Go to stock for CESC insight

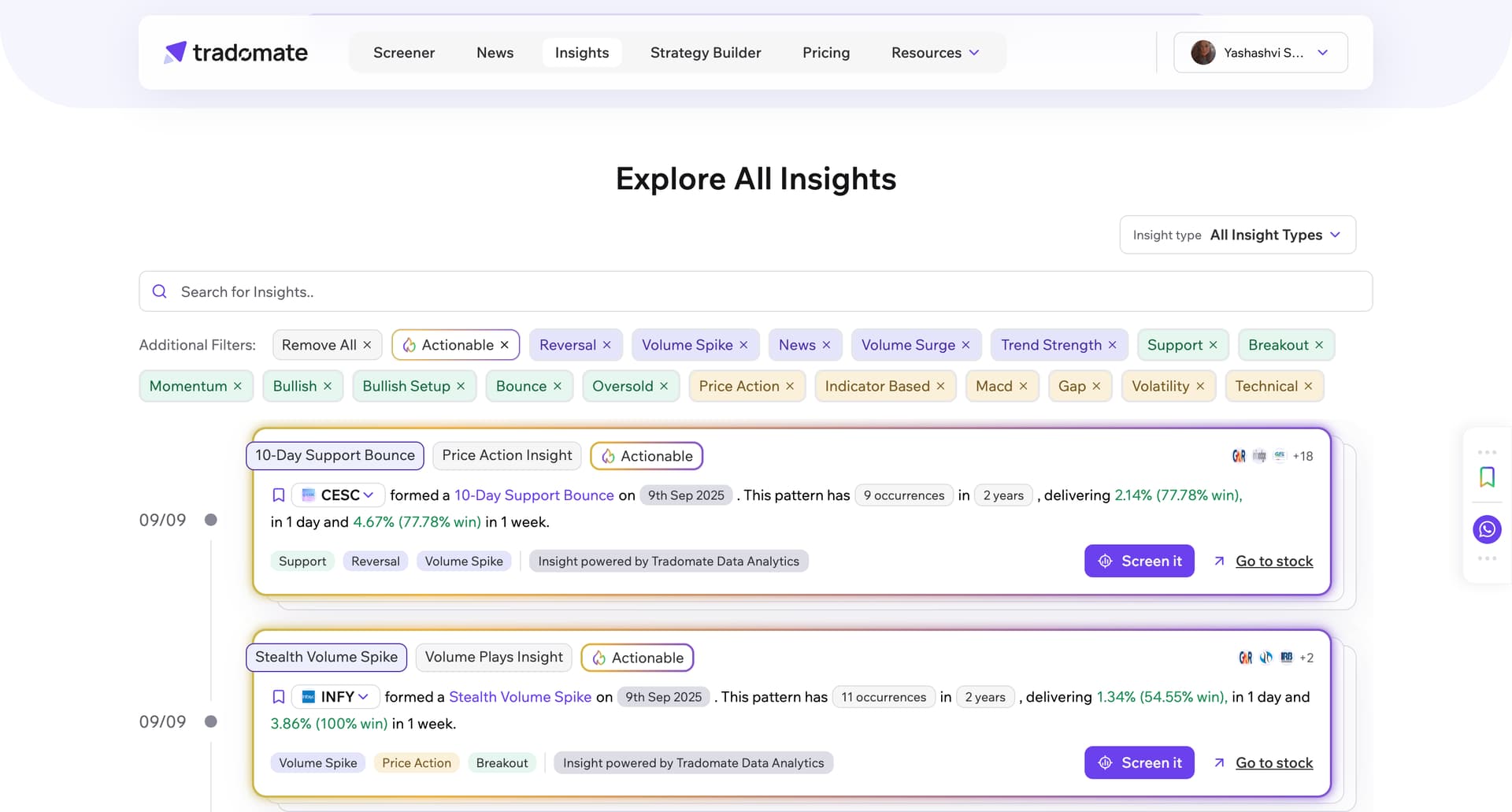1264,561
